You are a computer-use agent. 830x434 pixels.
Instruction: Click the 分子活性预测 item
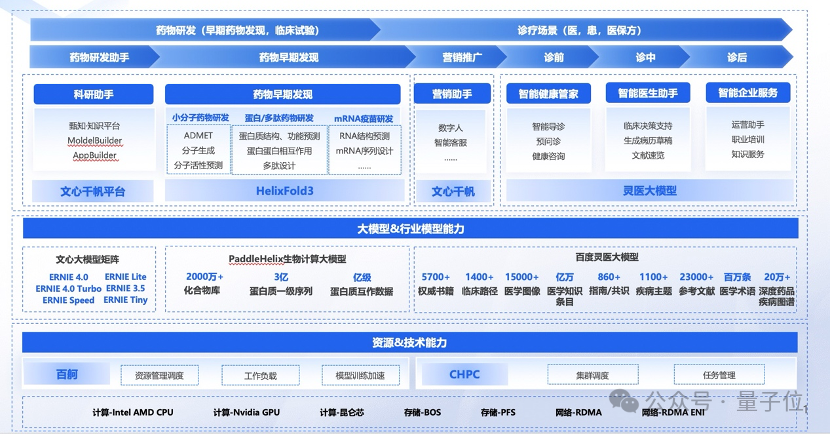pyautogui.click(x=198, y=165)
